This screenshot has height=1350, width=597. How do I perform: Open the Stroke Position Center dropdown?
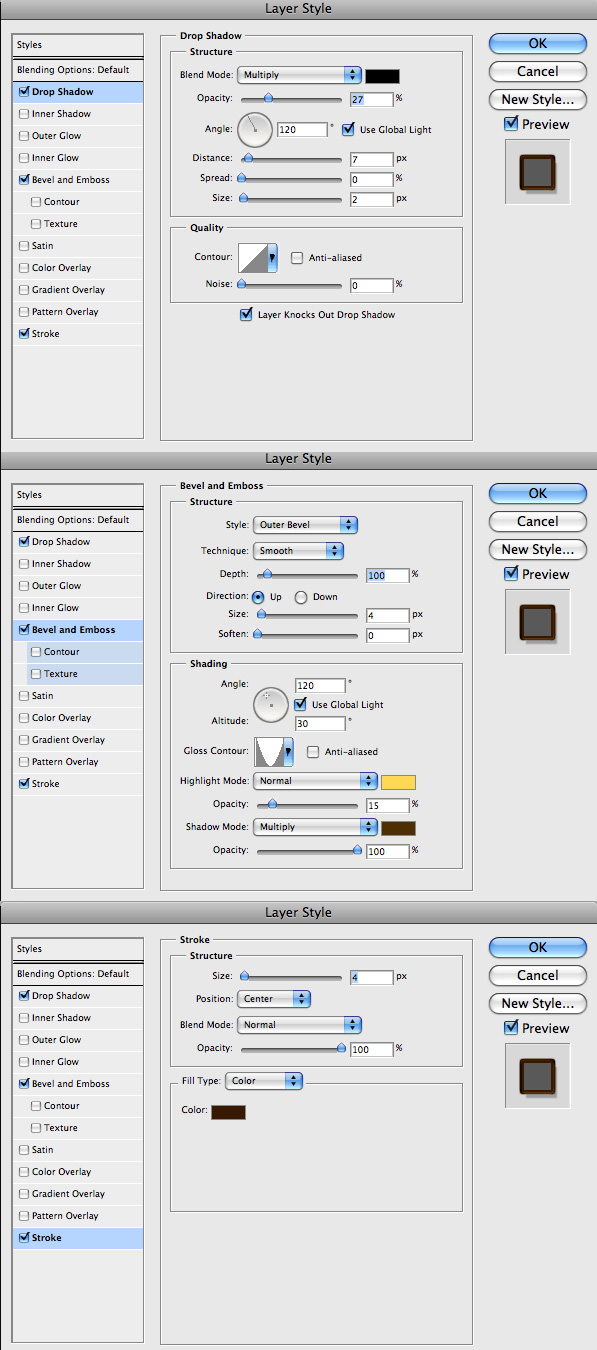[274, 999]
